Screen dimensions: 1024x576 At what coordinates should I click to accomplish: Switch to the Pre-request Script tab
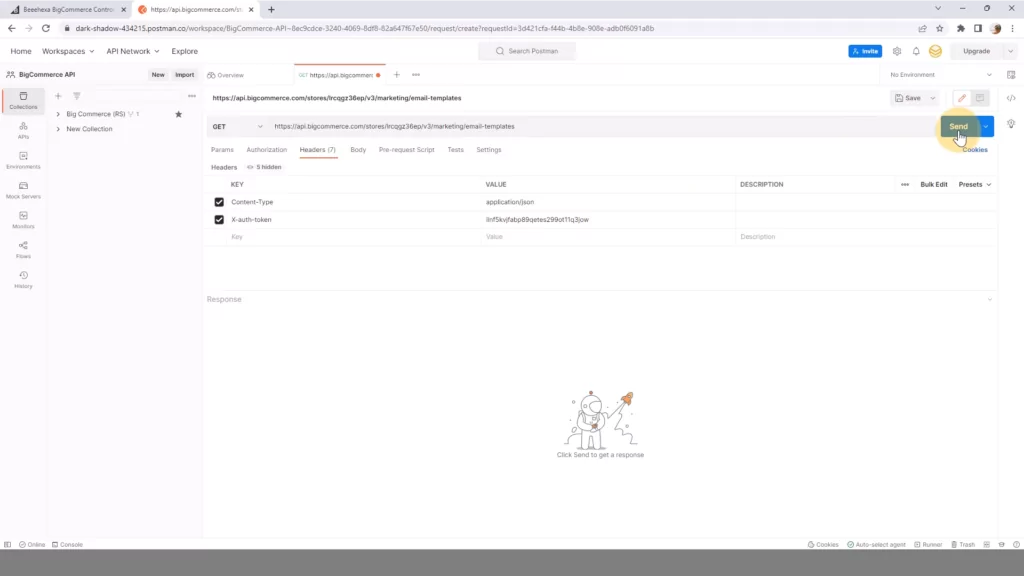point(406,150)
